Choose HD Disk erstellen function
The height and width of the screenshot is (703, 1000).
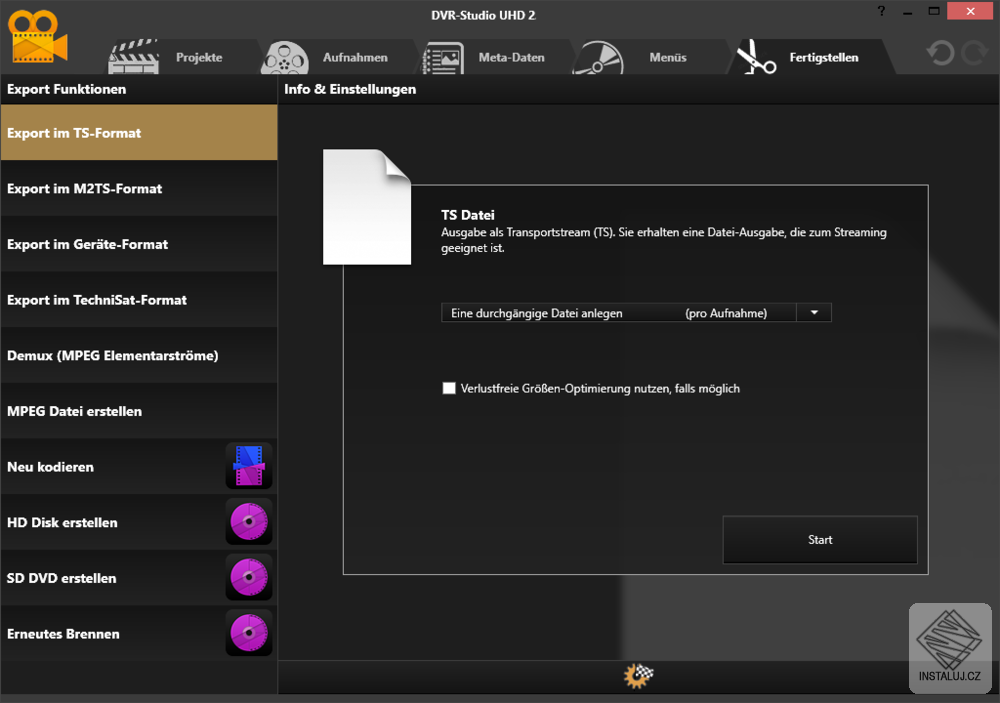click(x=139, y=522)
